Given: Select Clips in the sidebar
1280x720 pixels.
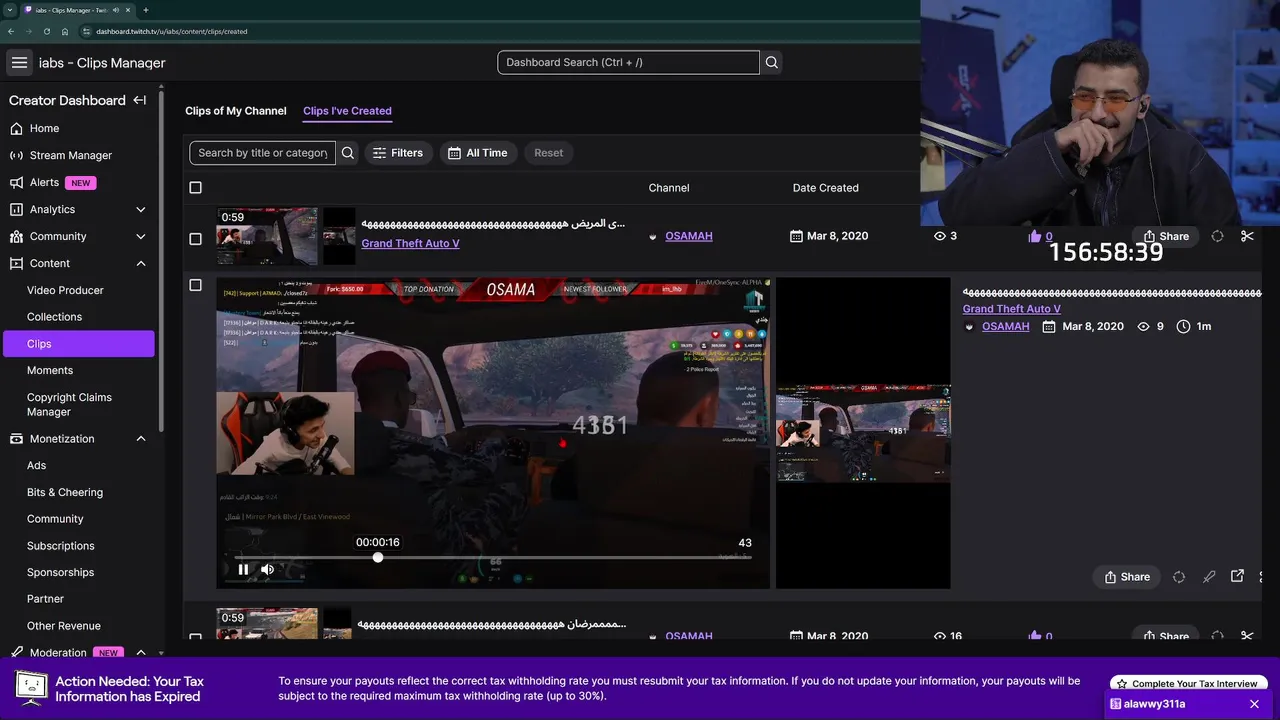Looking at the screenshot, I should [78, 343].
